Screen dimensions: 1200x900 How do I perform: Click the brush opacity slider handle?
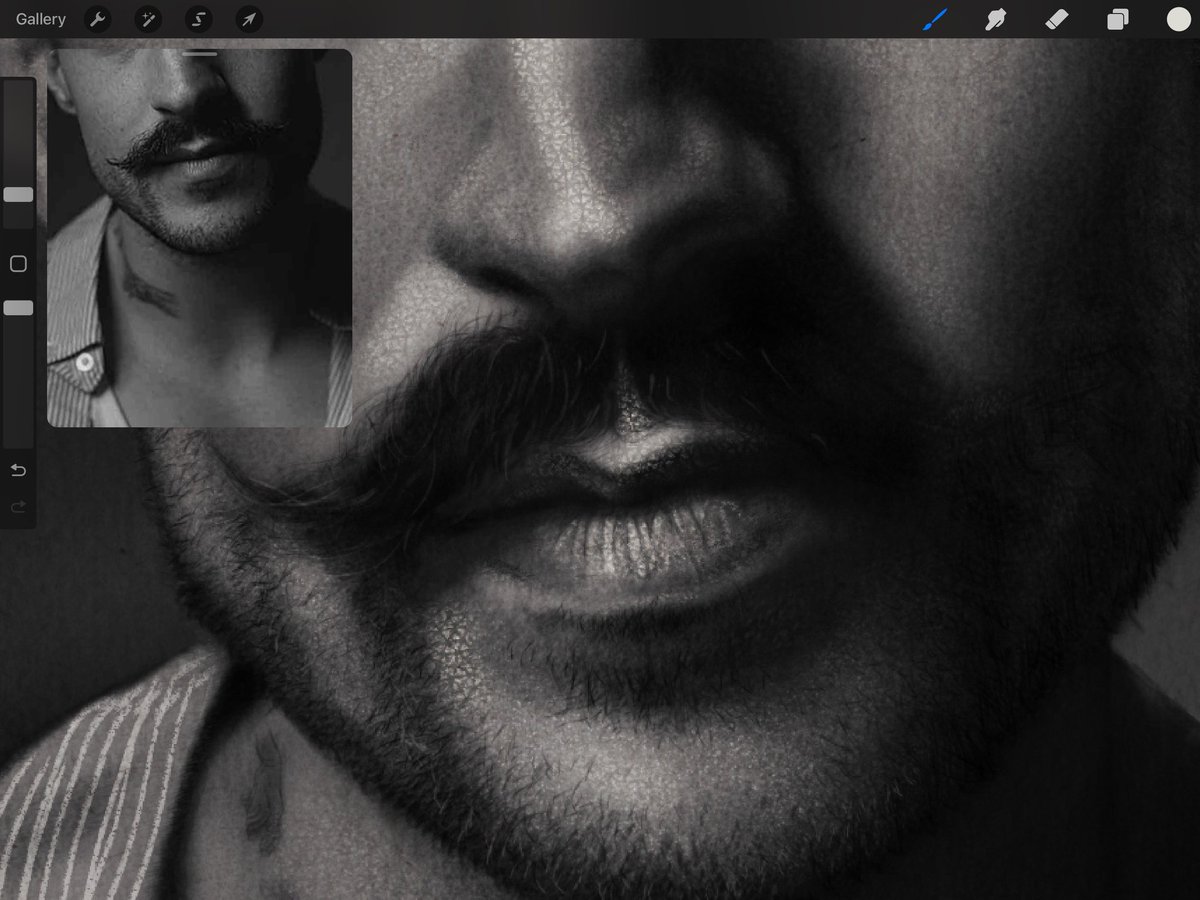(x=18, y=308)
